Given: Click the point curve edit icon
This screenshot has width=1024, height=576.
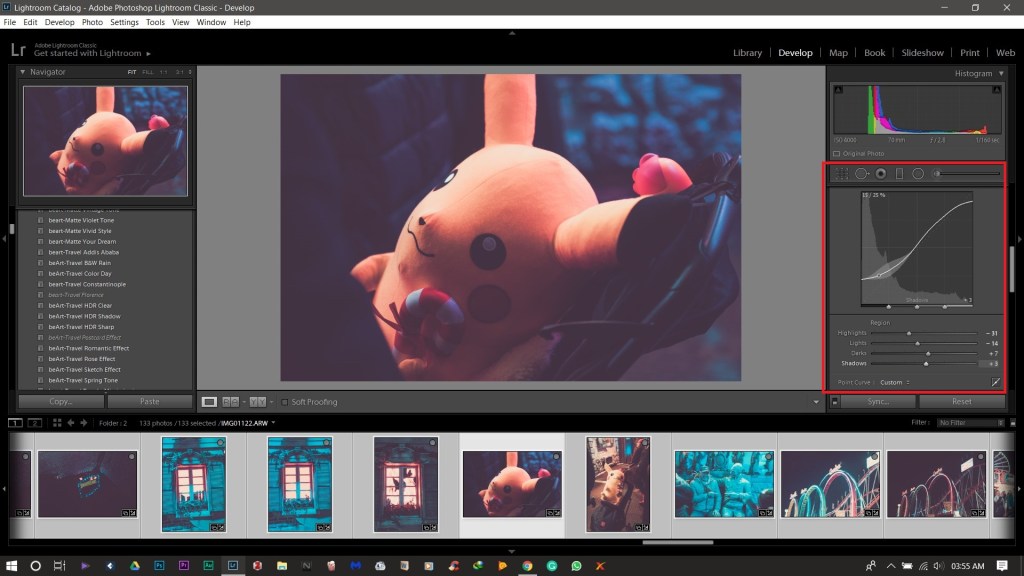Looking at the screenshot, I should 995,382.
